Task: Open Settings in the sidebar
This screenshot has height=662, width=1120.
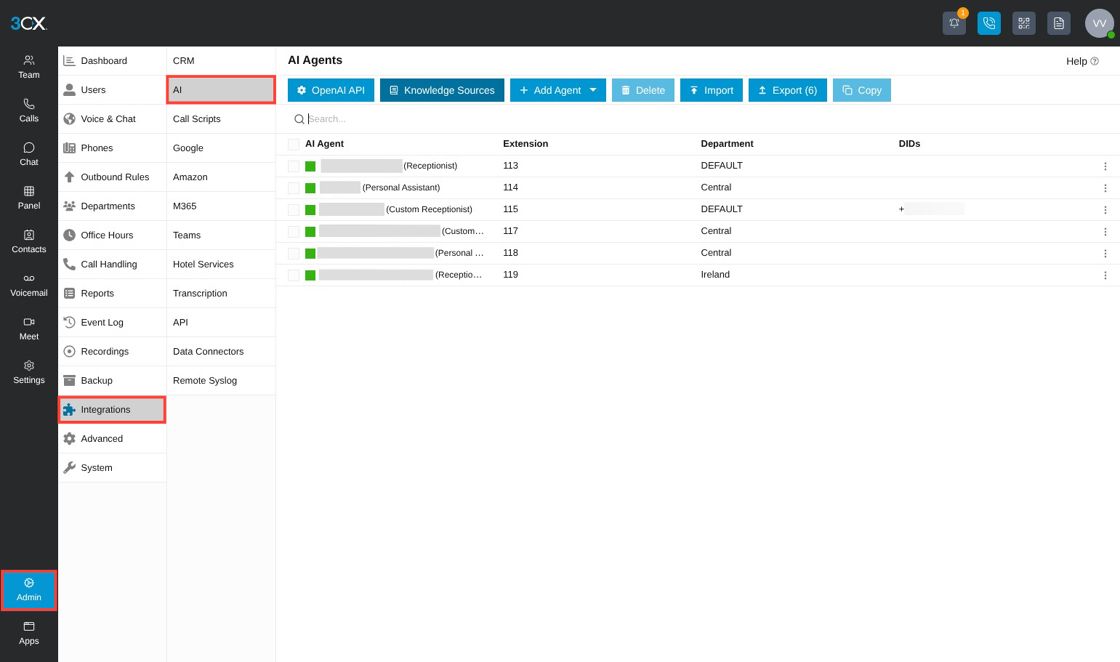Action: pos(29,372)
